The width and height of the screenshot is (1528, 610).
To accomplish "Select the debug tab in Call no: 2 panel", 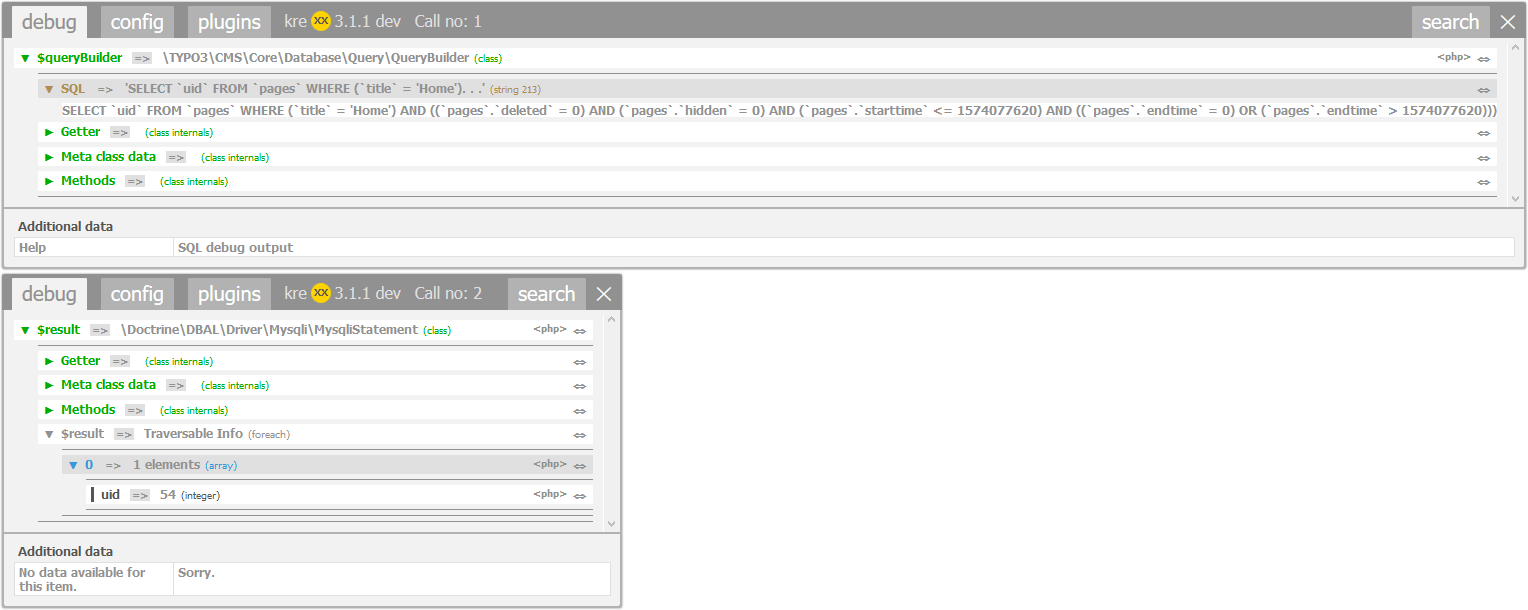I will [x=49, y=294].
